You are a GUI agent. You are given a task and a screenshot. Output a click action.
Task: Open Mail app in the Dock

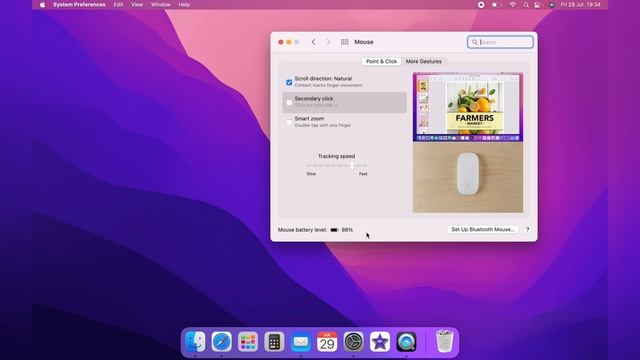click(x=301, y=341)
